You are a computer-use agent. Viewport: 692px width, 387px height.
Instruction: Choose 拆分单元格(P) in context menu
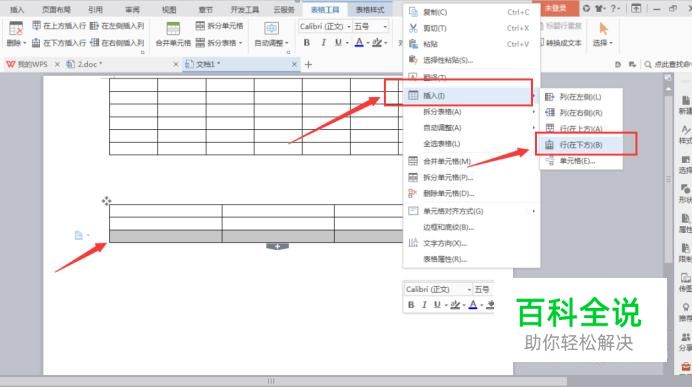pyautogui.click(x=470, y=177)
